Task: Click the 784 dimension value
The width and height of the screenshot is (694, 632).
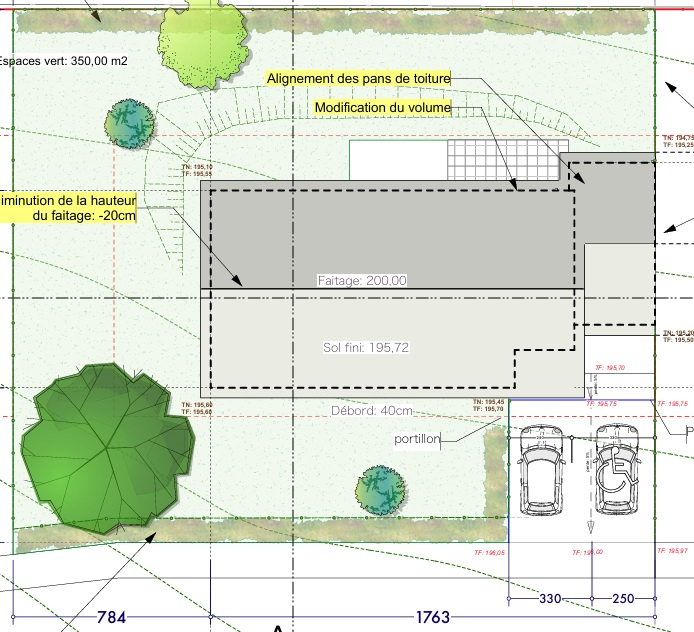Action: point(111,617)
